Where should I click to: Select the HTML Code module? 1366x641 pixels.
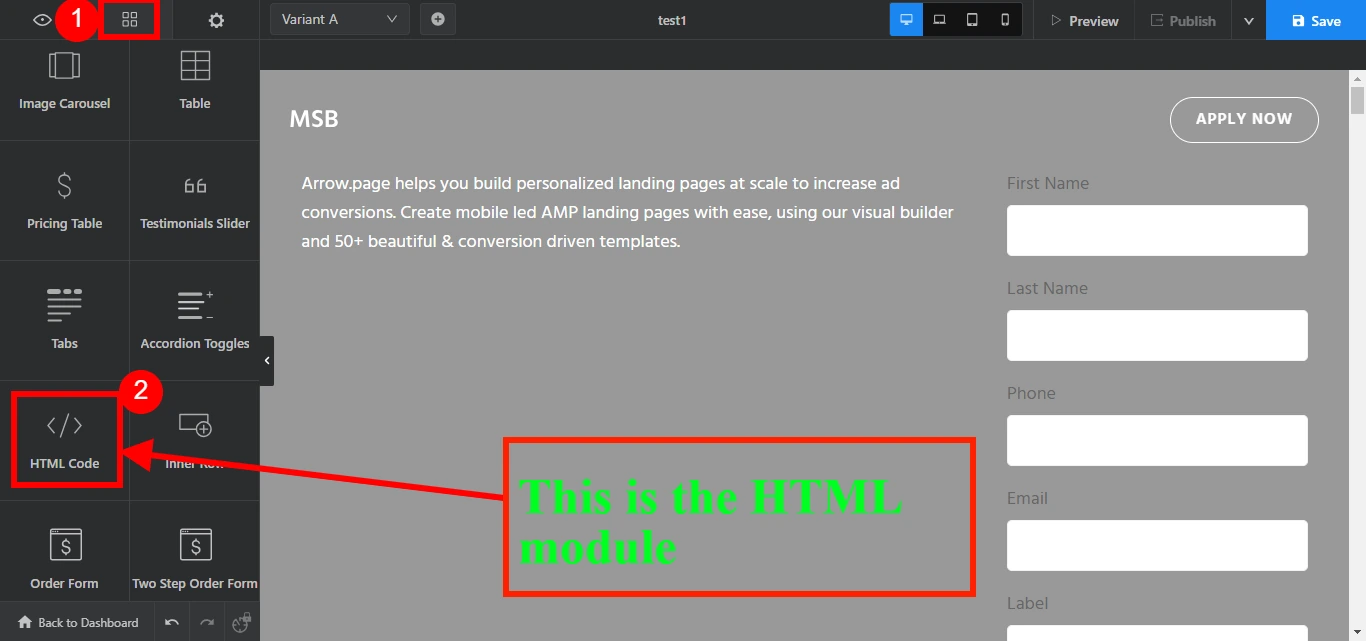pyautogui.click(x=65, y=440)
